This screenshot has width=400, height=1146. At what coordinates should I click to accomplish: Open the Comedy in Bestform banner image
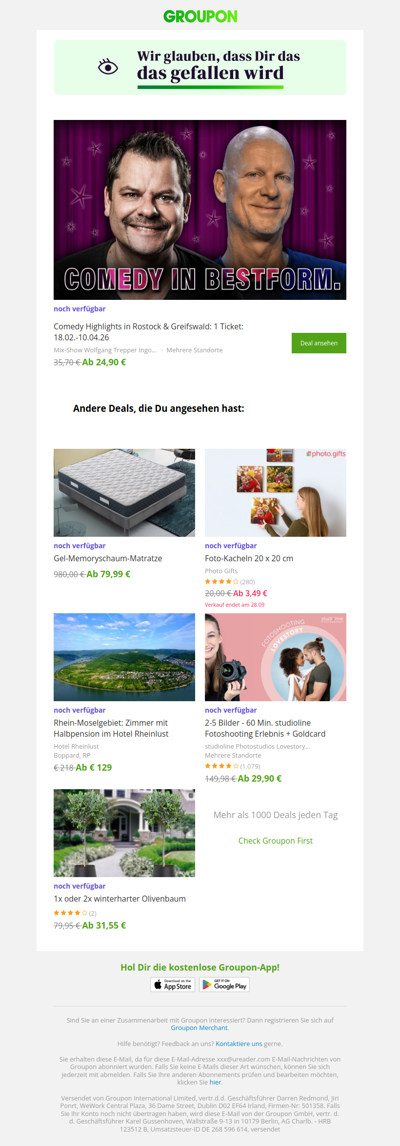coord(200,210)
